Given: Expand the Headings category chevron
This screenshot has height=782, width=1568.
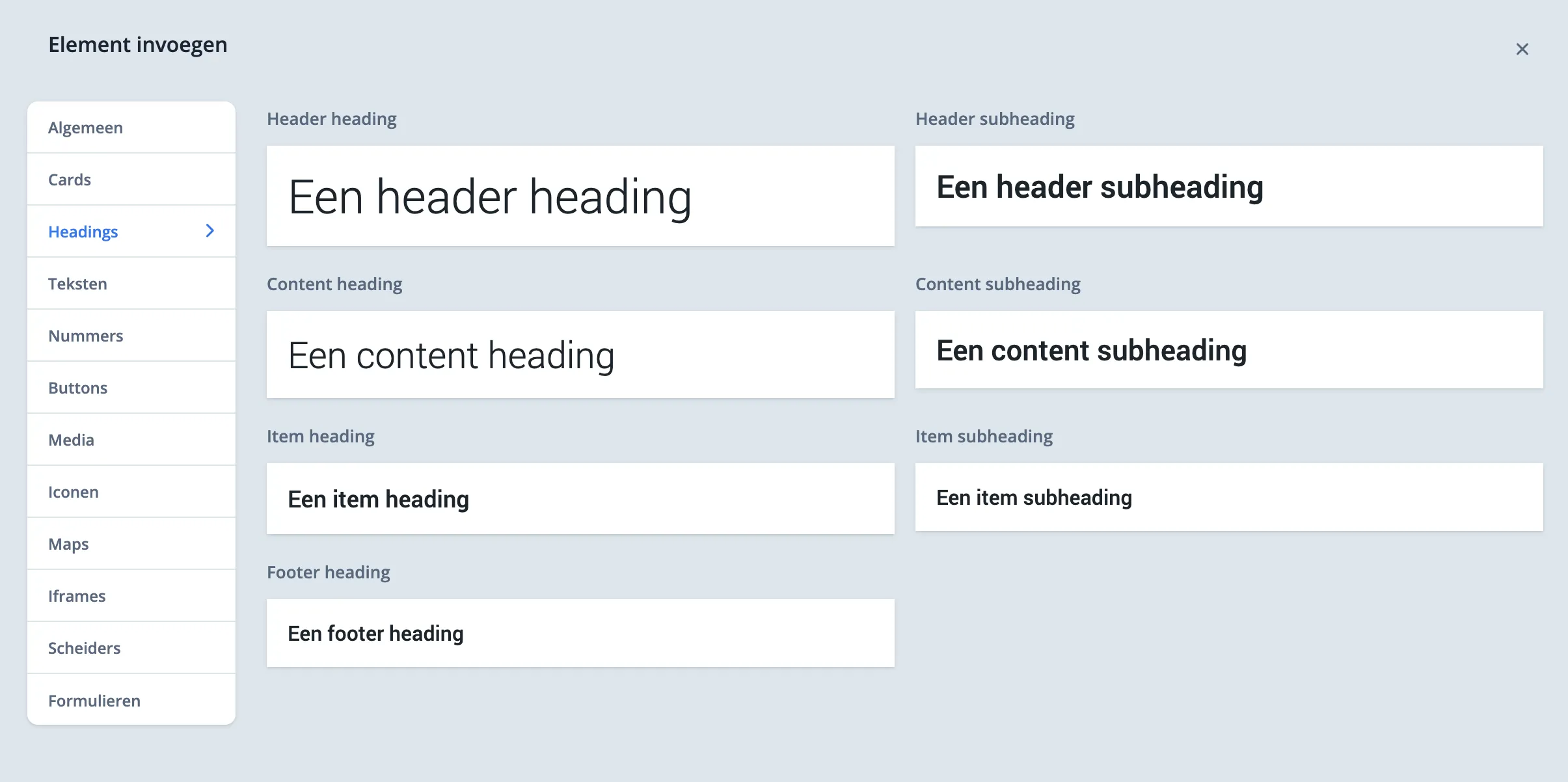Looking at the screenshot, I should click(210, 231).
